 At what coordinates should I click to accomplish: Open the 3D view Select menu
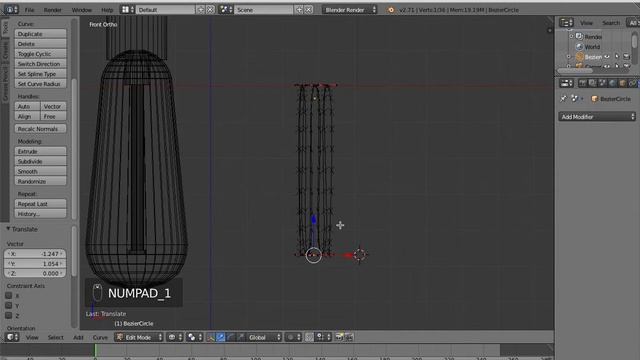(56, 338)
